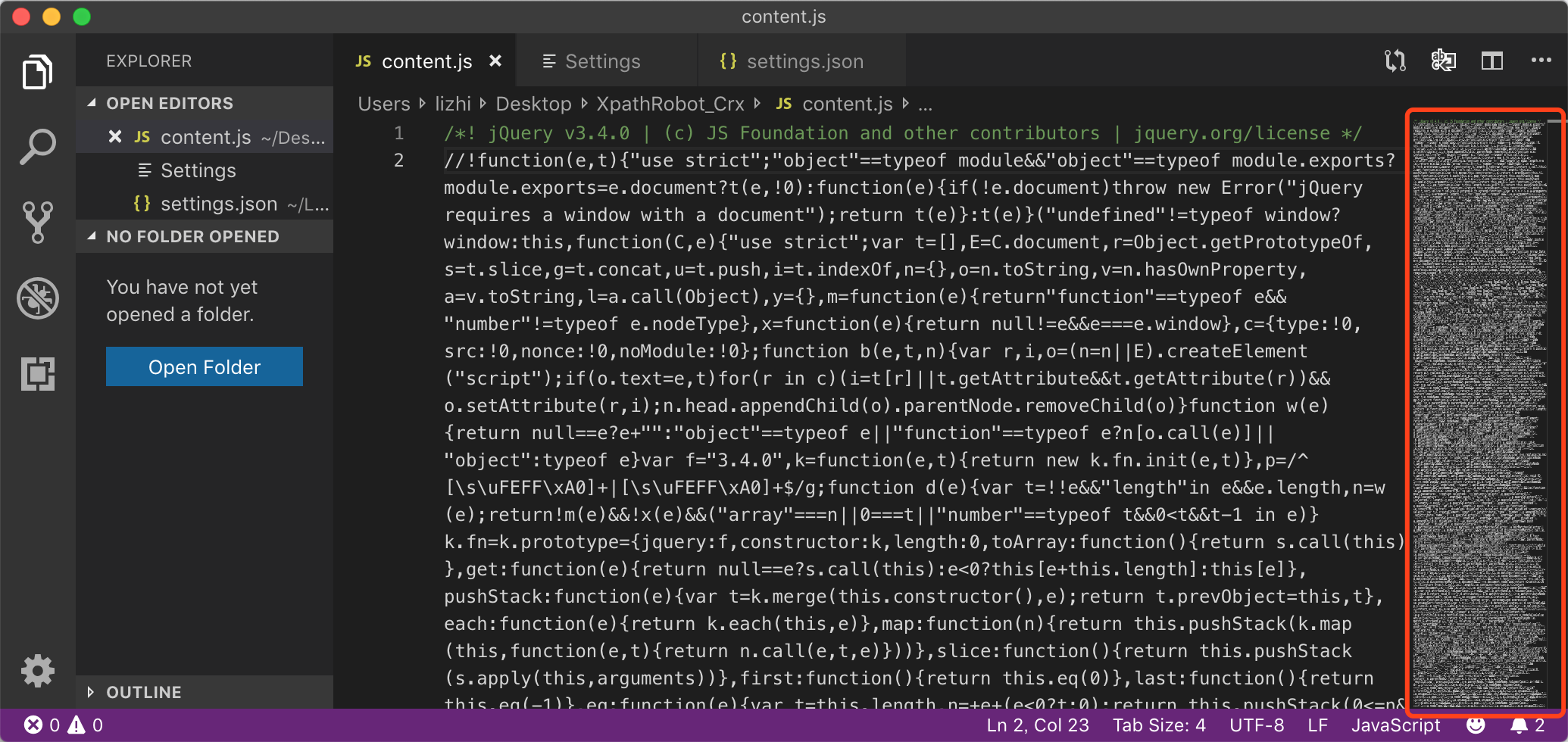
Task: Open the Explorer view in activity bar
Action: click(37, 71)
